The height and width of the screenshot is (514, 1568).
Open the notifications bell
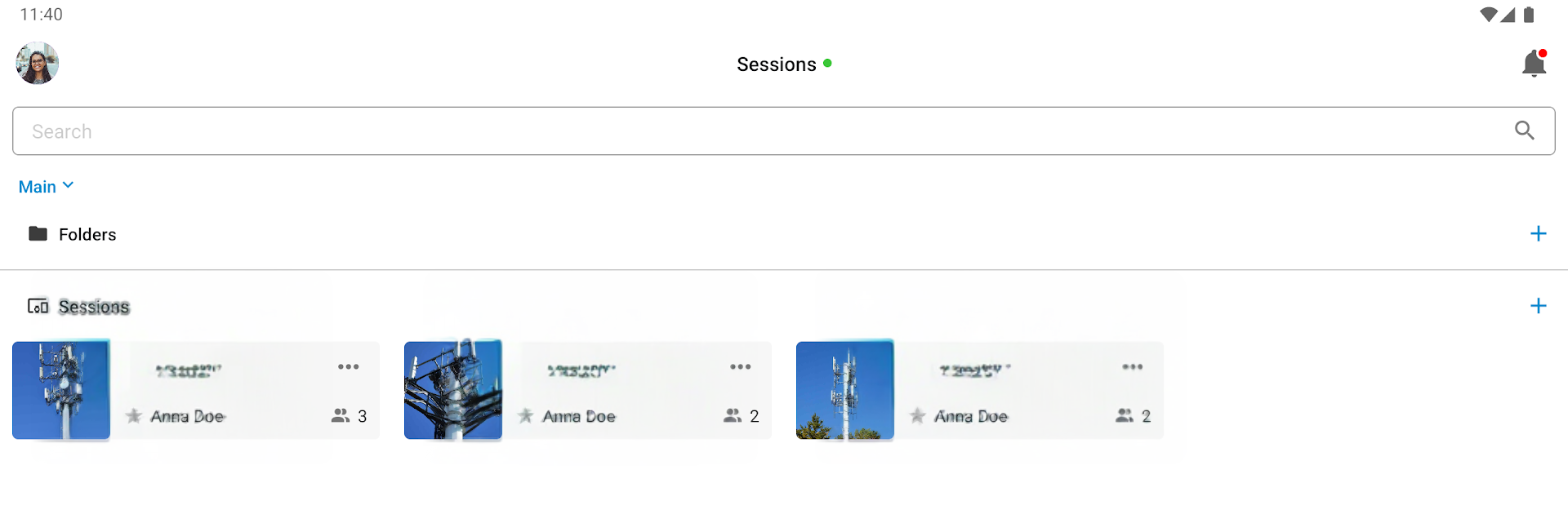coord(1535,64)
